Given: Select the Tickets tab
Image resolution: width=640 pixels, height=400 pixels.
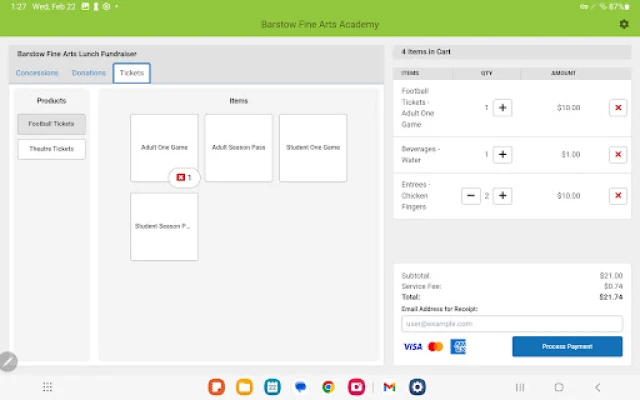Looking at the screenshot, I should pos(132,73).
